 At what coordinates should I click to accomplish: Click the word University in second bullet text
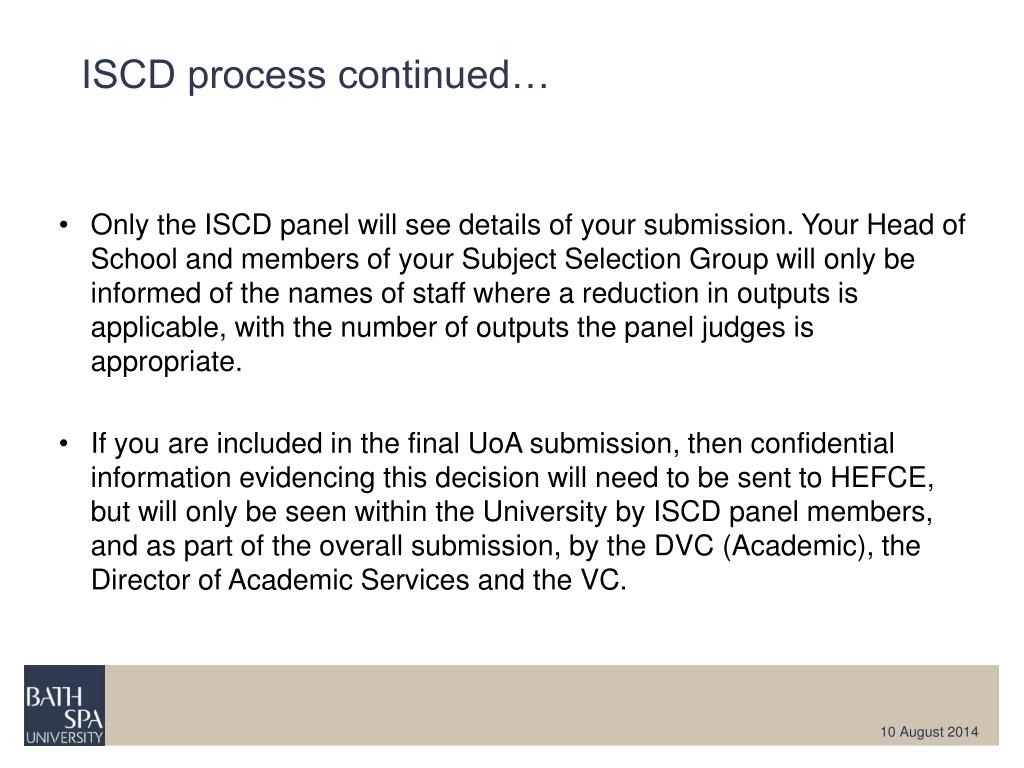tap(545, 512)
